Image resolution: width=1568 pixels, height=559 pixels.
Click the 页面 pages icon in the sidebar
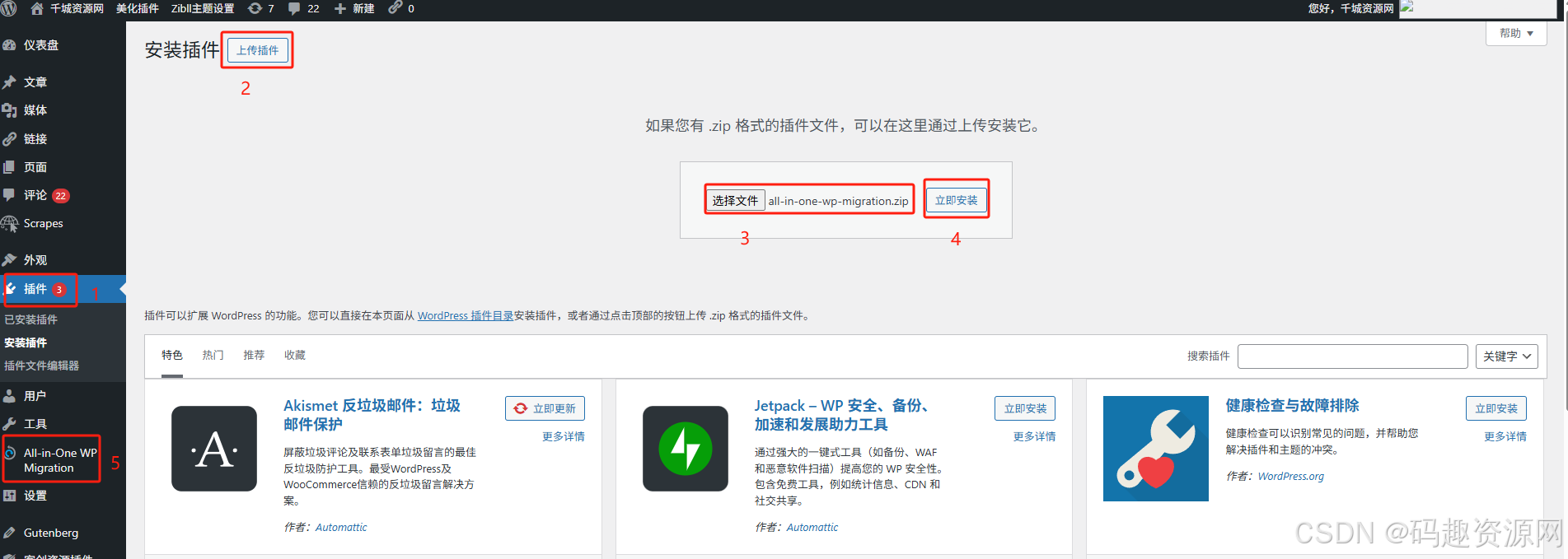click(x=10, y=167)
